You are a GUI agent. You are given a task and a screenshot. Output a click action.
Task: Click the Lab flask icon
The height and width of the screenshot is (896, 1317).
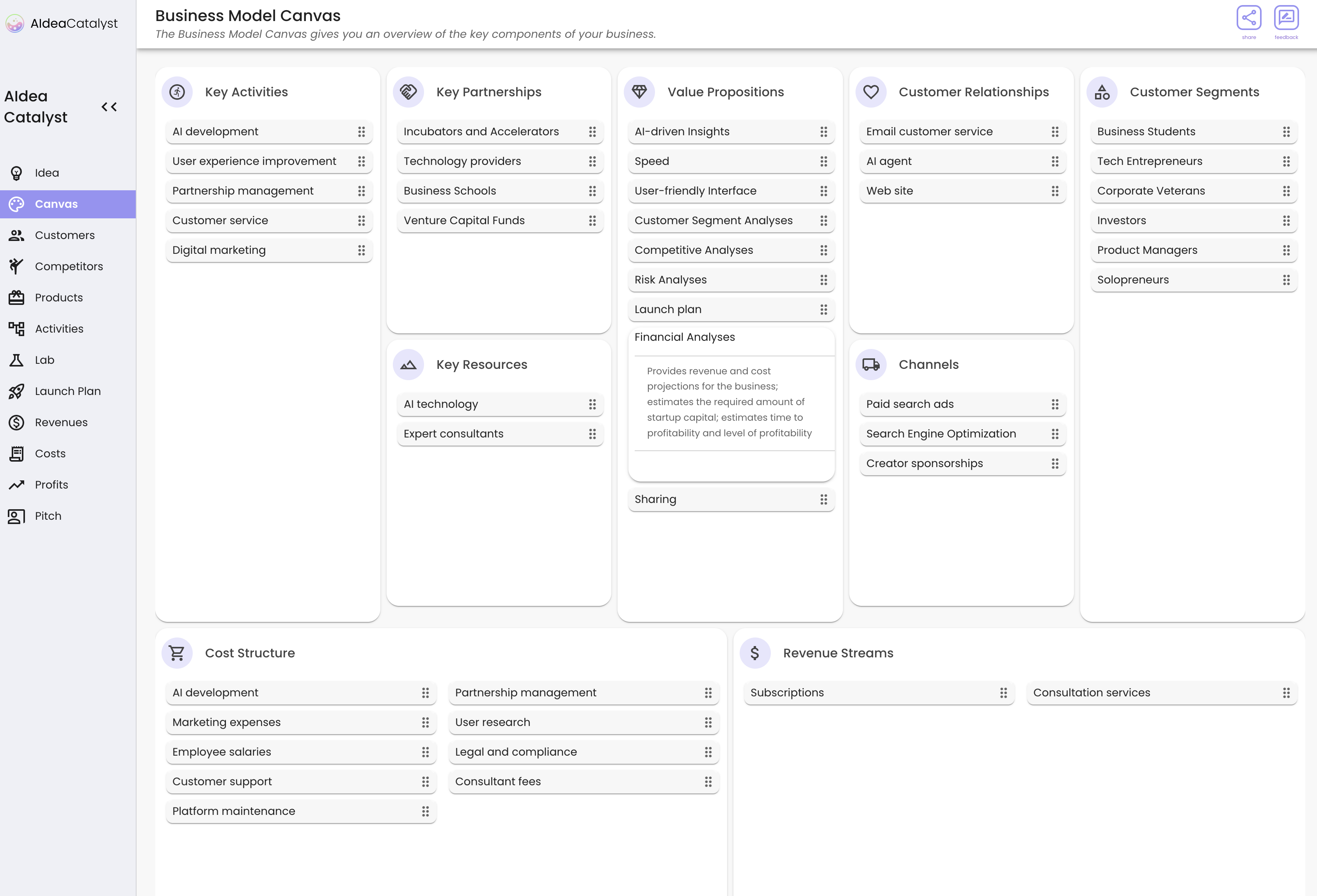click(x=16, y=359)
